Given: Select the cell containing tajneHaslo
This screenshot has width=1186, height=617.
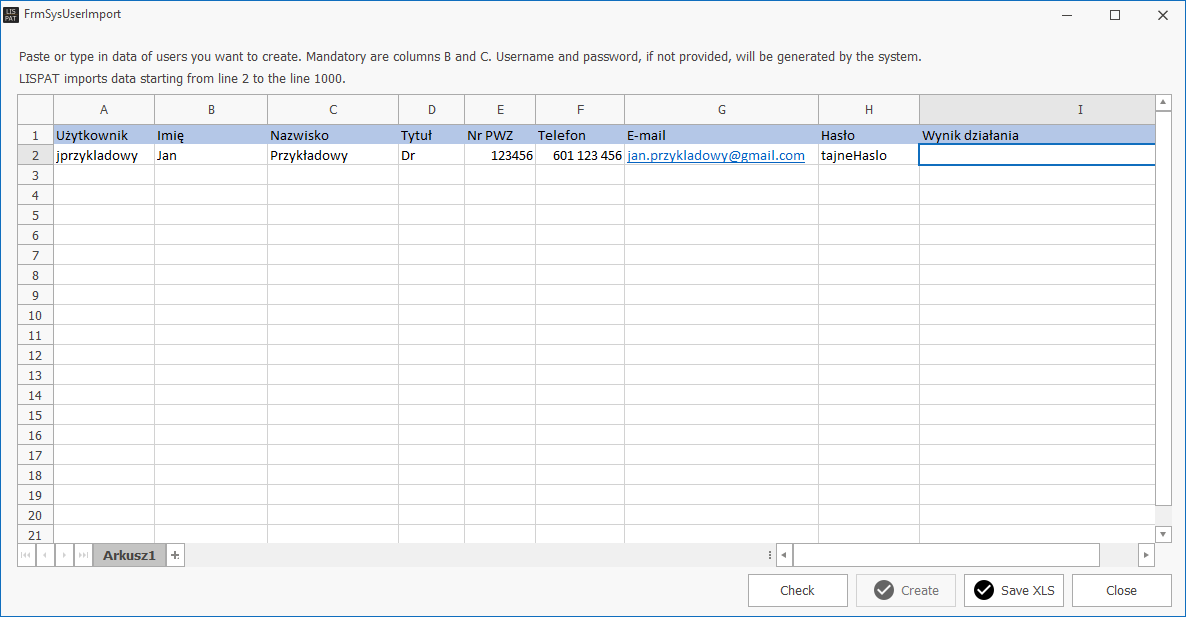Looking at the screenshot, I should [868, 156].
